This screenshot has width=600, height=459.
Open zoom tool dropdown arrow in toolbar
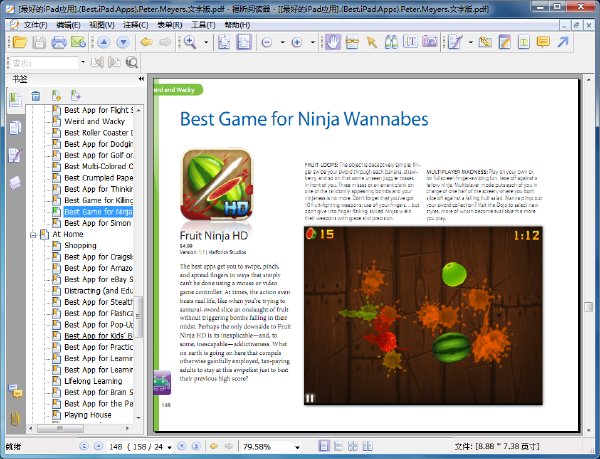click(206, 42)
